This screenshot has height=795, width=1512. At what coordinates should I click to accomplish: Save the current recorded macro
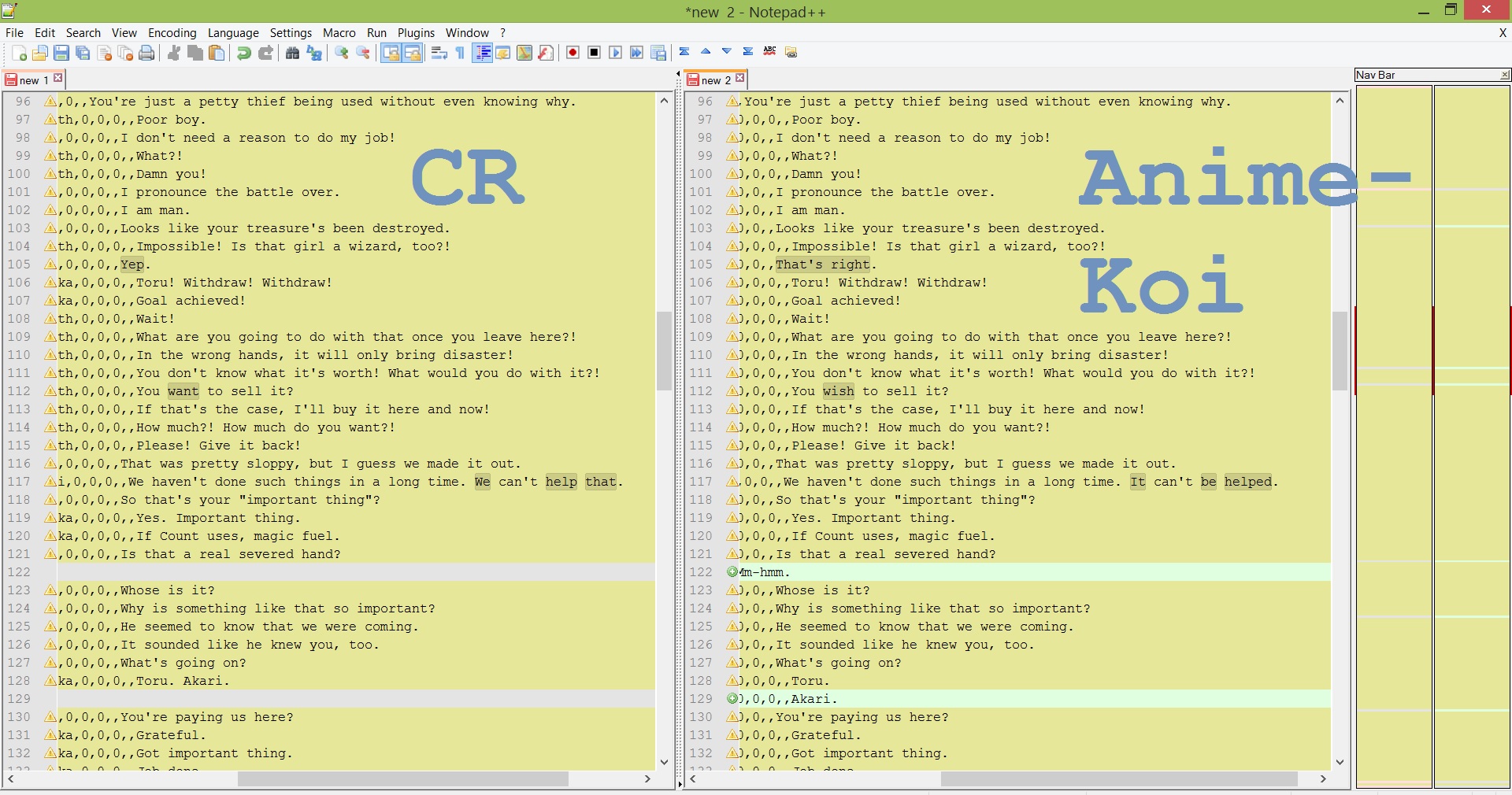click(659, 53)
